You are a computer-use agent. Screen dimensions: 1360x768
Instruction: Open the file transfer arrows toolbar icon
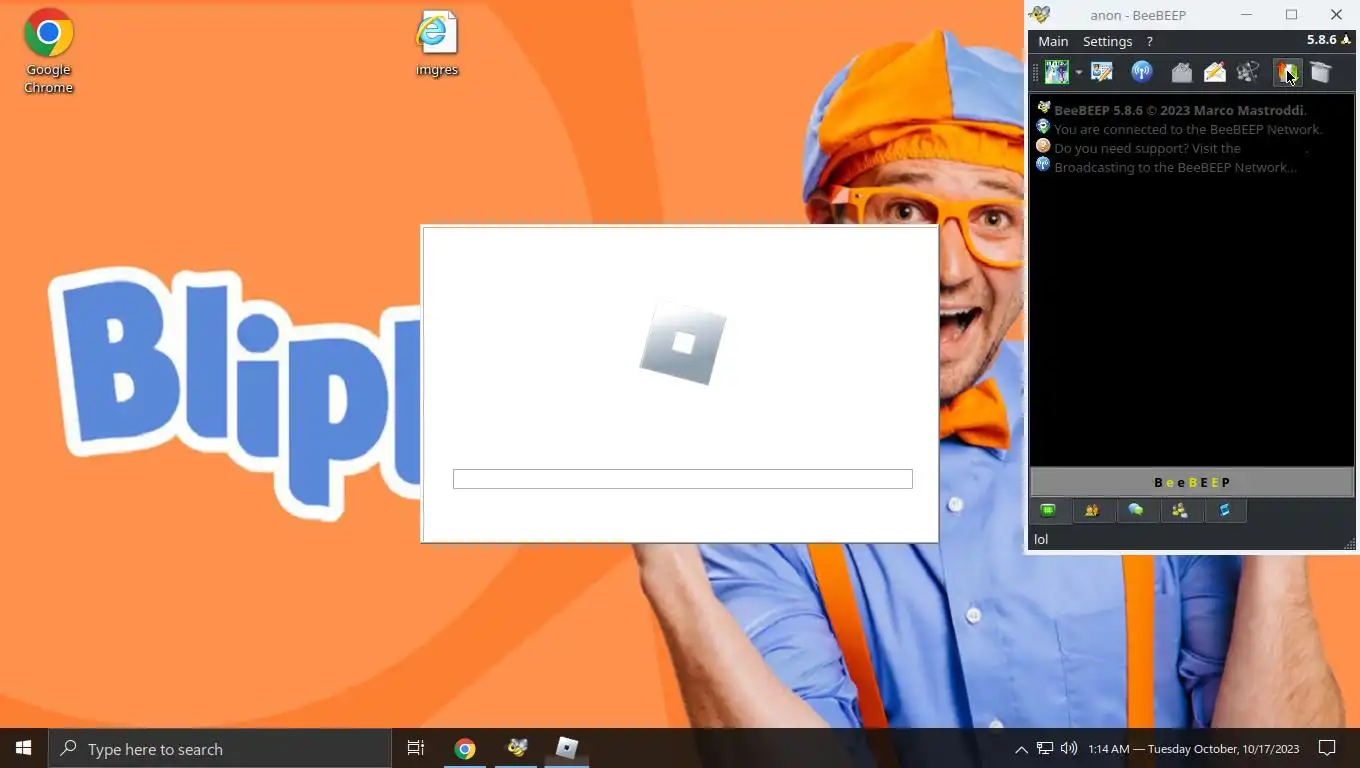[1286, 72]
